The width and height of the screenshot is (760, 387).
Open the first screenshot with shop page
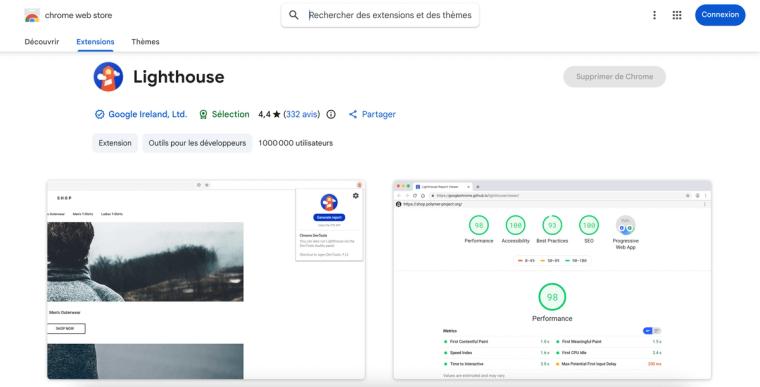click(x=206, y=280)
